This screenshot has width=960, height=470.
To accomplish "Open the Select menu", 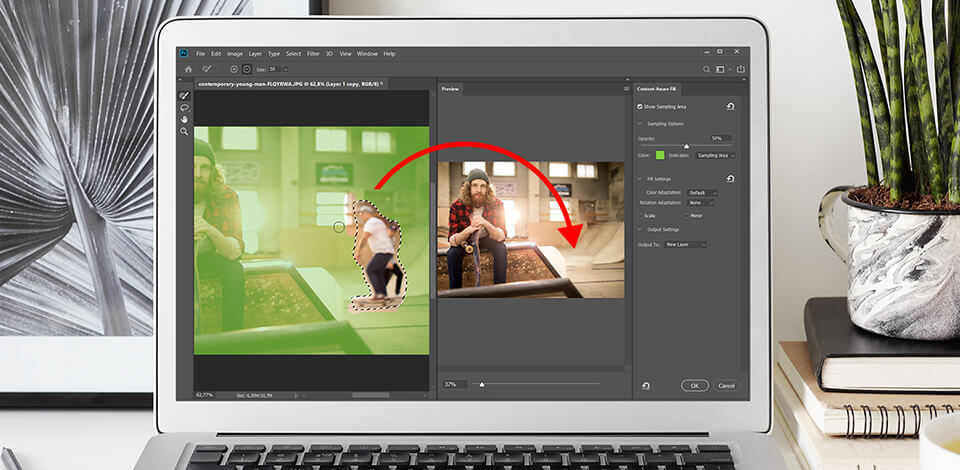I will [x=293, y=53].
